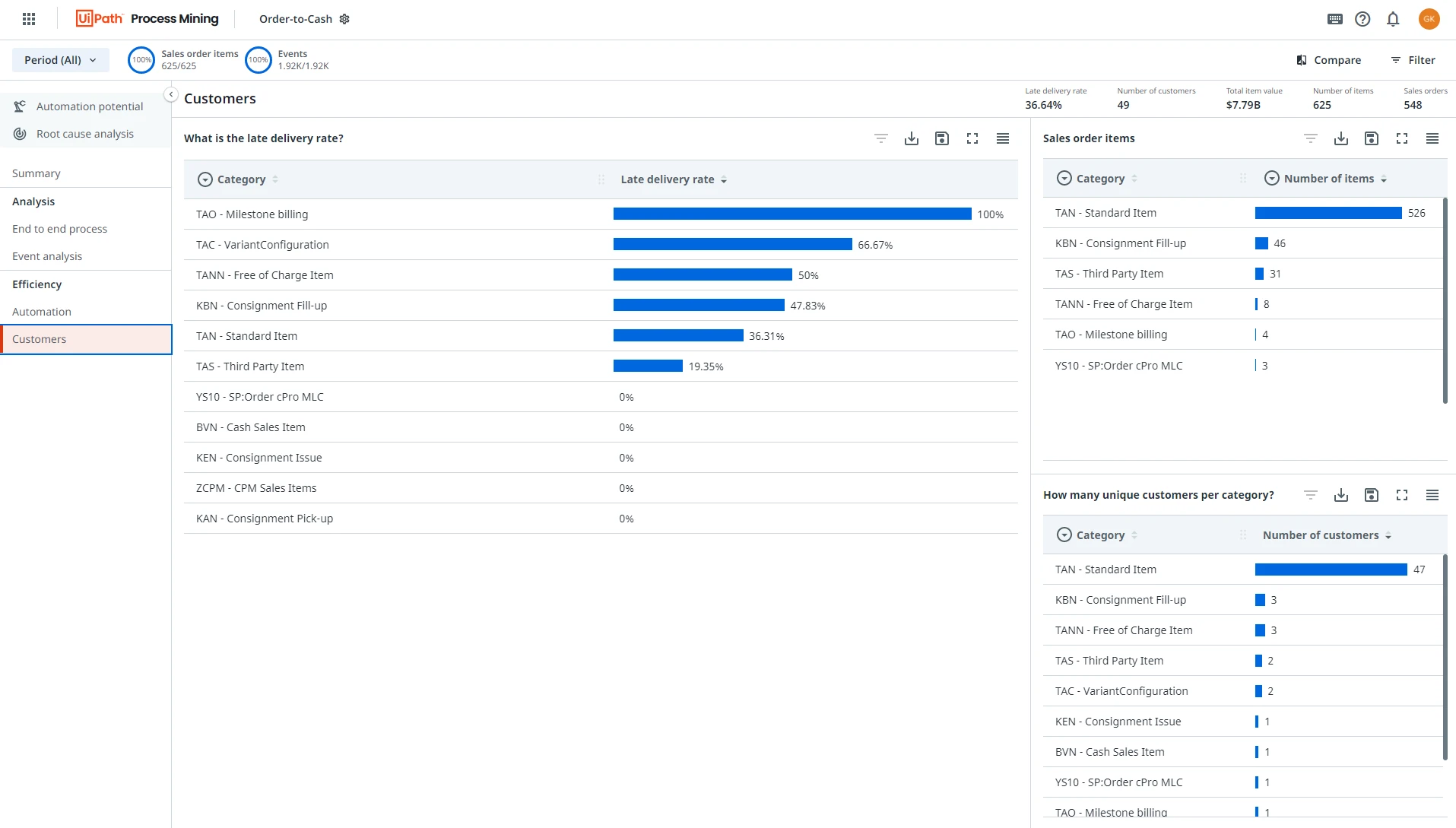The image size is (1456, 828).
Task: Open notifications bell
Action: 1393,19
